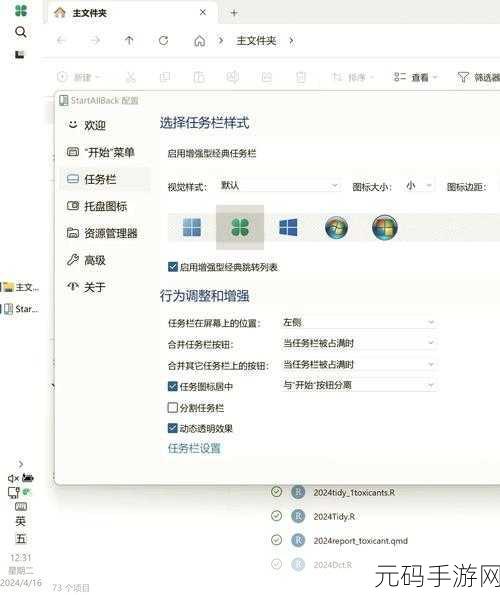Select file 2024report_toxicant.qmd
Screen dimensions: 500x595
(x=360, y=540)
